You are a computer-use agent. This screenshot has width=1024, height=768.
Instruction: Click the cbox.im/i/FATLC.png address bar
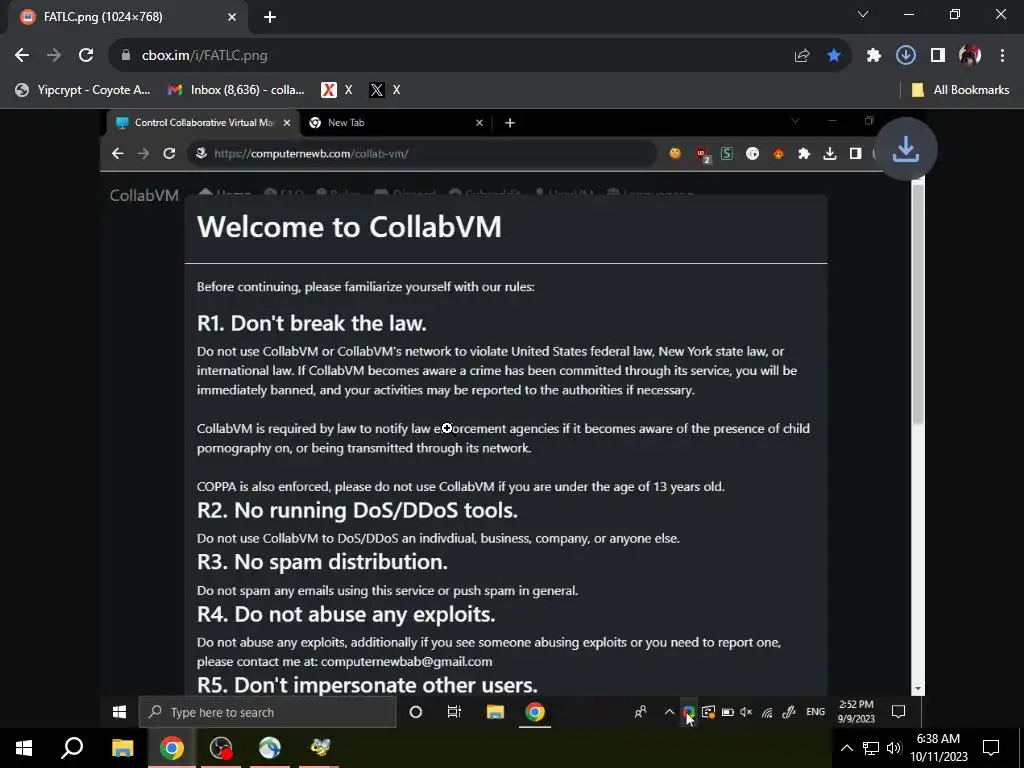coord(457,56)
